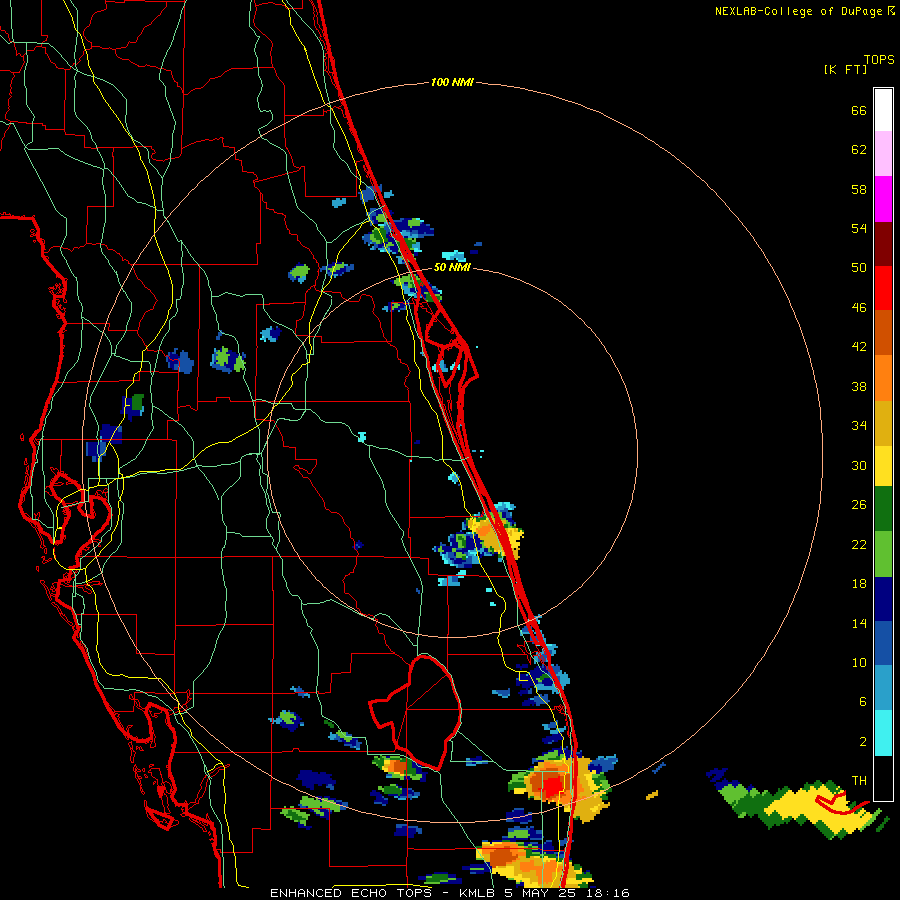Select the 30 scale label

click(859, 465)
